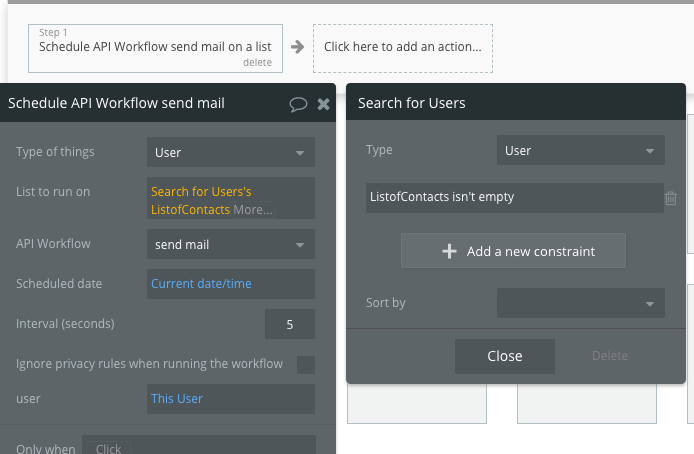The image size is (694, 454).
Task: Click the This User parameter field
Action: click(x=230, y=399)
